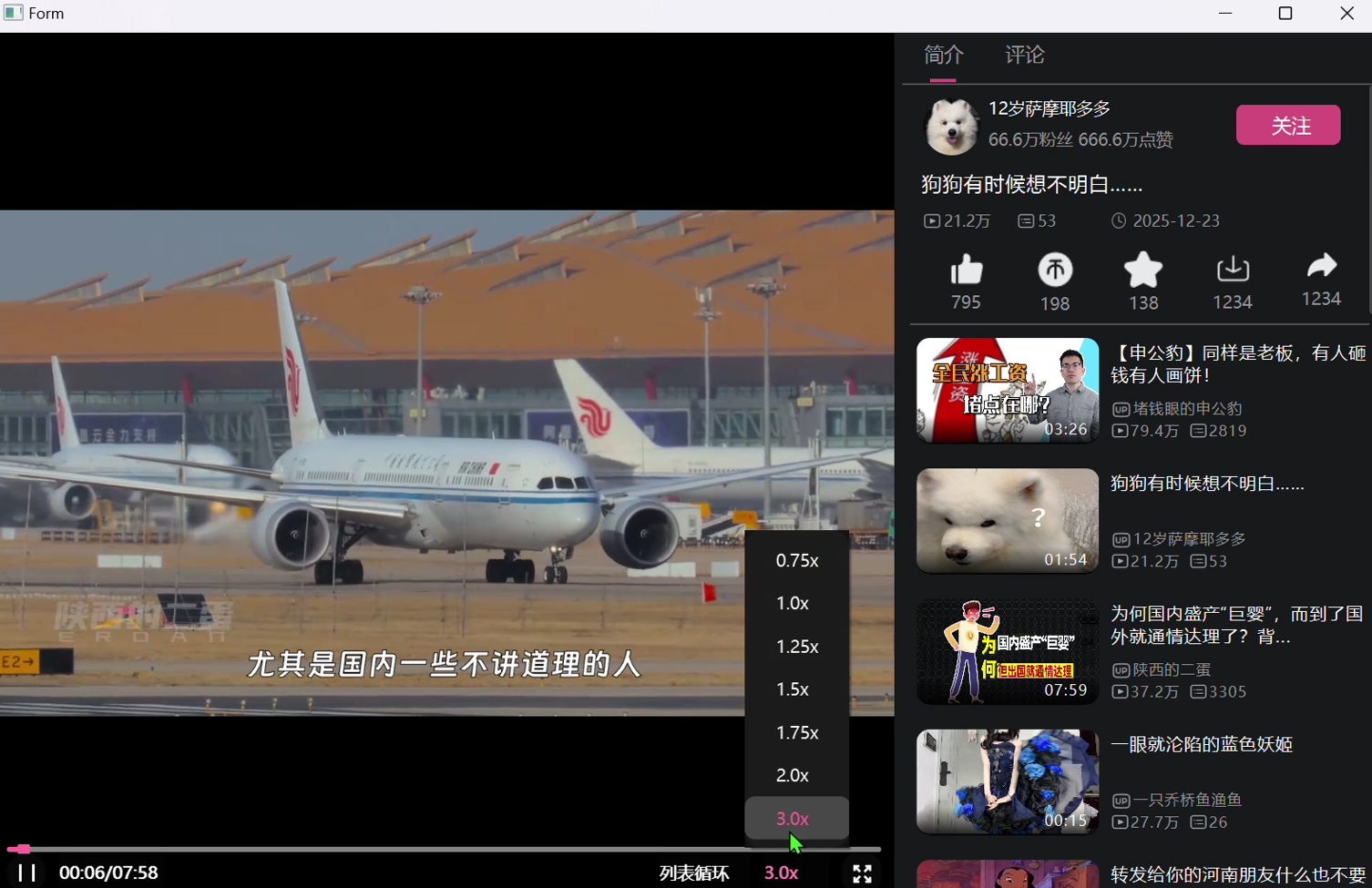Select 1.25x playback speed

(797, 646)
